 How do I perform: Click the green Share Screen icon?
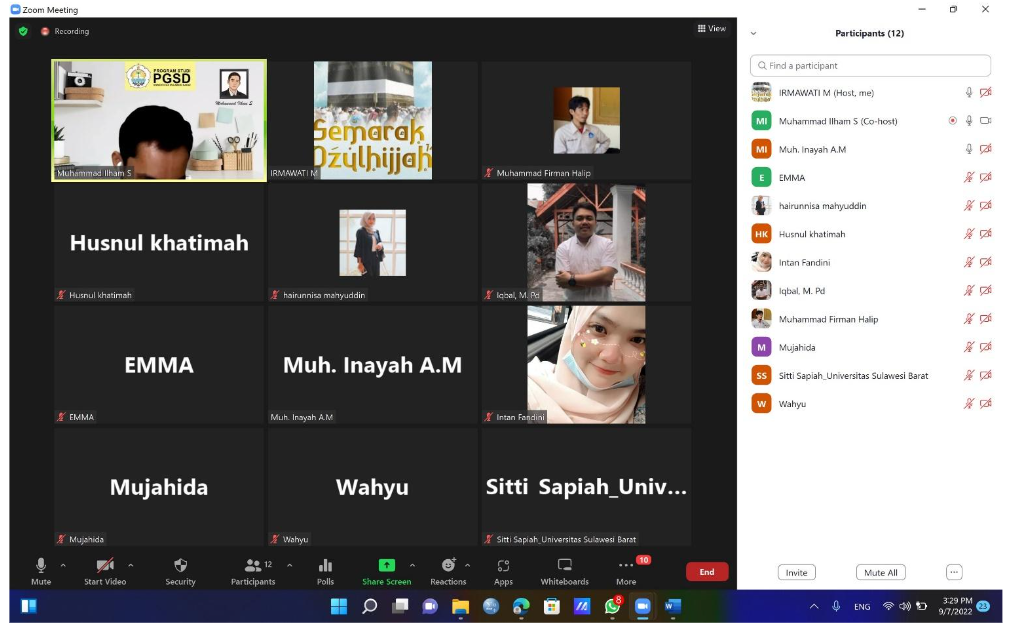386,565
